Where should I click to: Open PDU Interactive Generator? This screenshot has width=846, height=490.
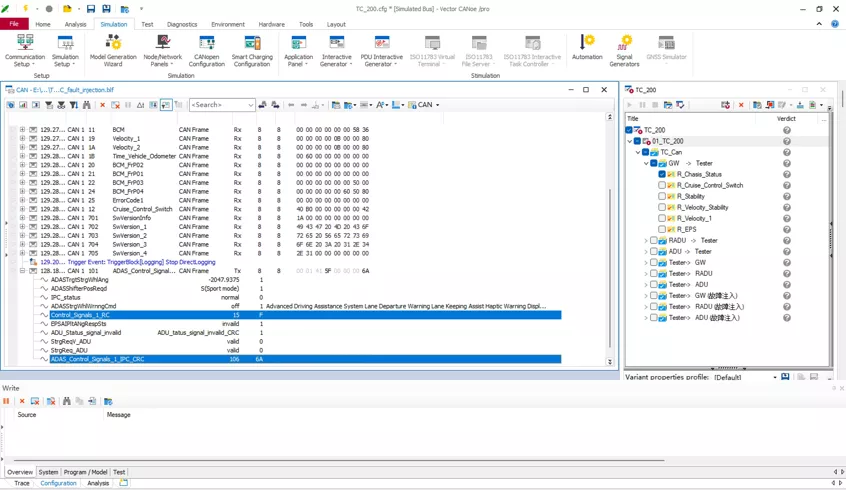[381, 51]
